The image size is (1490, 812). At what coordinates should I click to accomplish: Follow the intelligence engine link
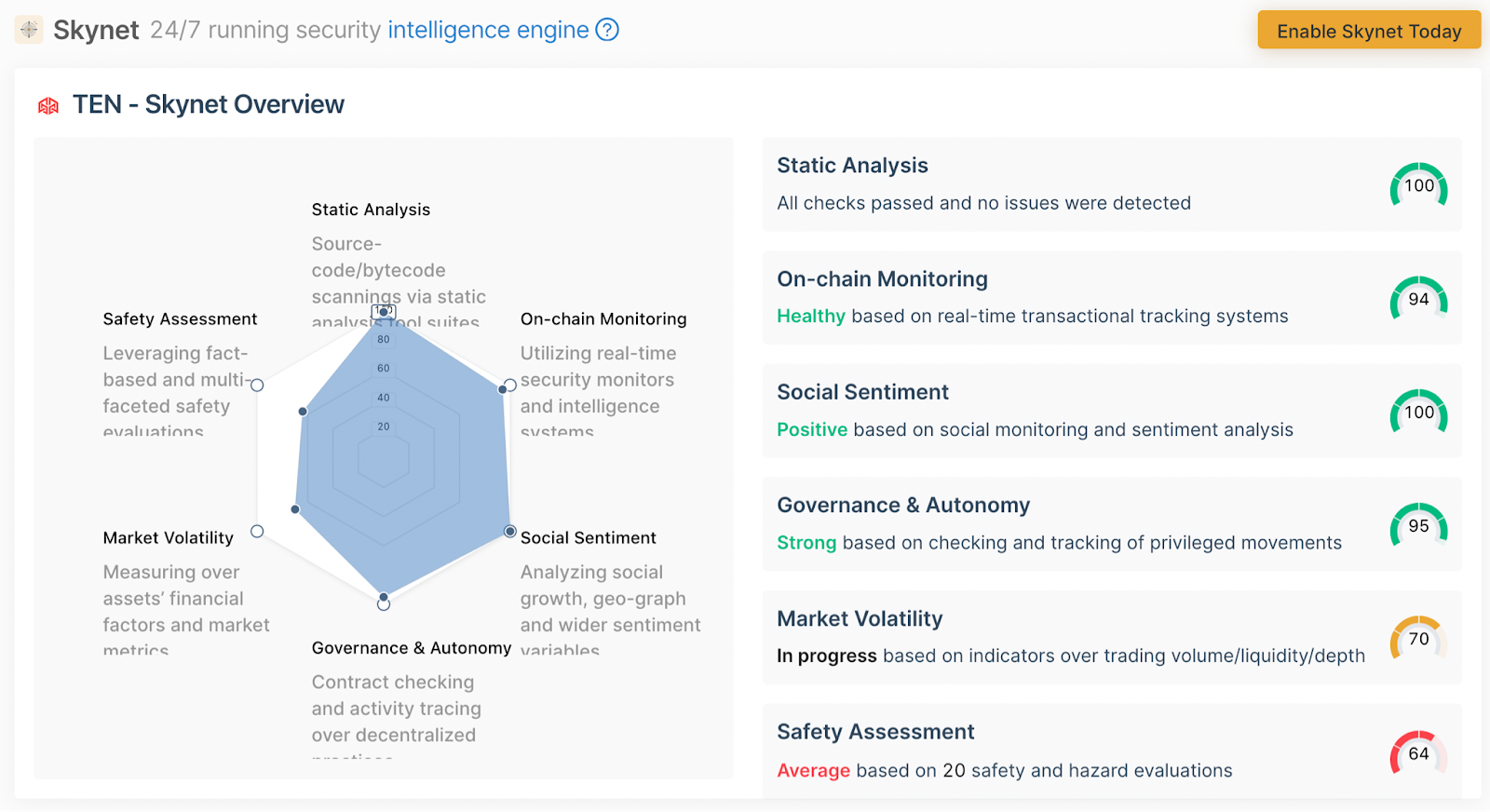point(488,30)
